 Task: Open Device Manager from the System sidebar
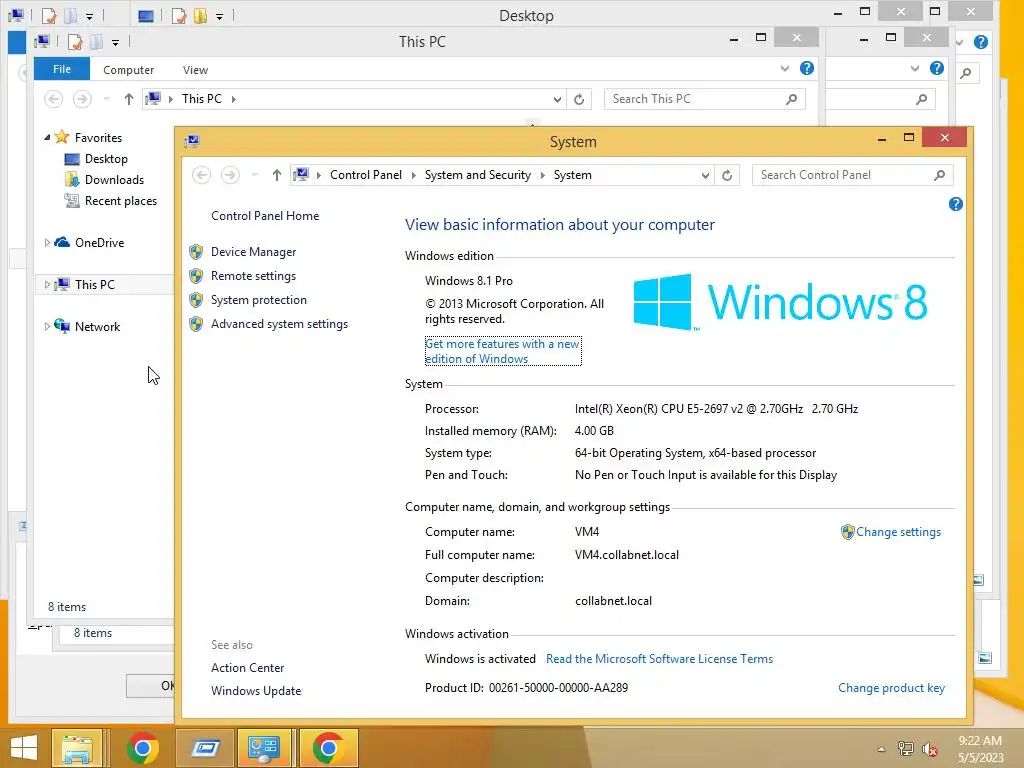point(253,252)
